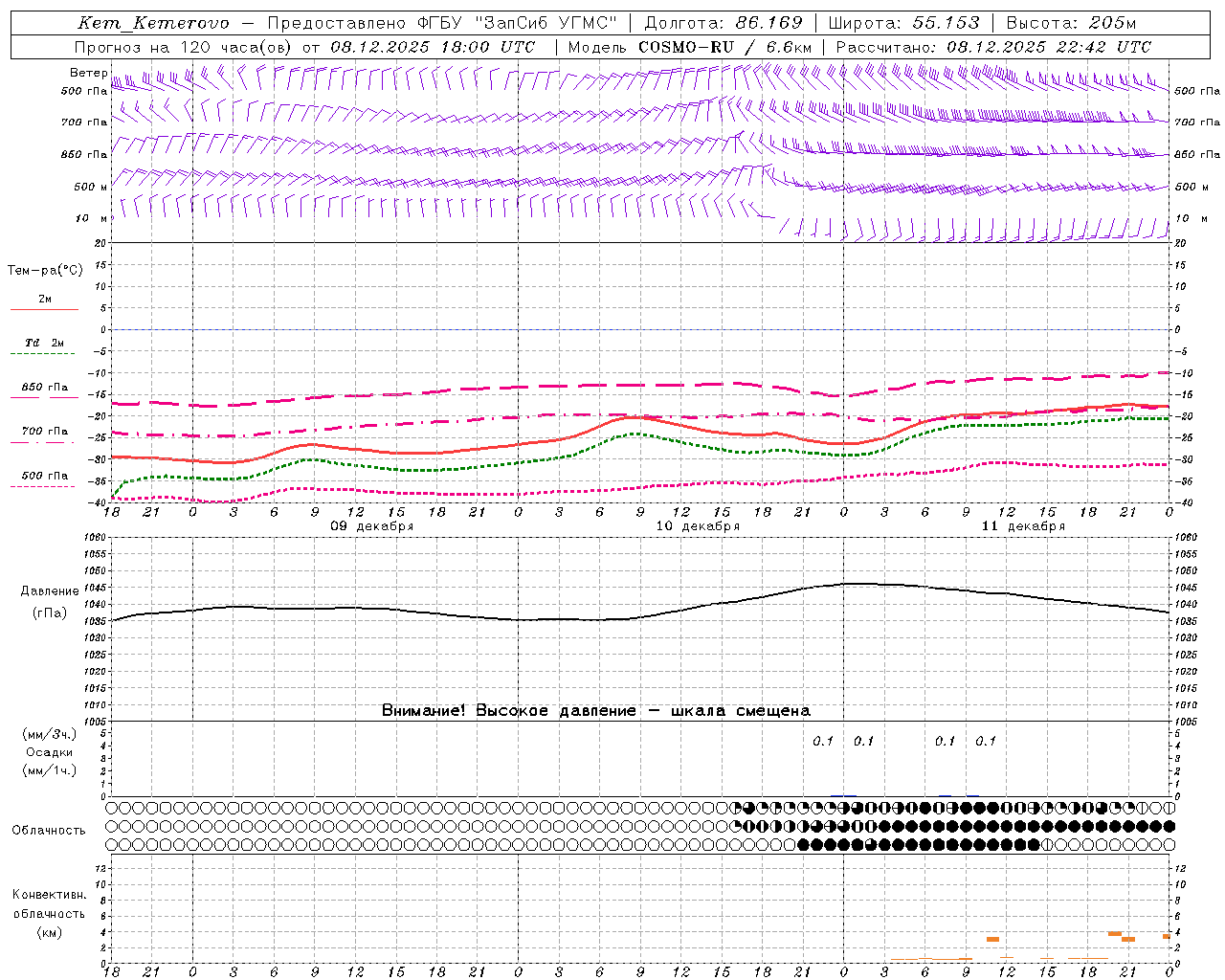
Task: Click the 10 декабря date label
Action: (x=698, y=526)
